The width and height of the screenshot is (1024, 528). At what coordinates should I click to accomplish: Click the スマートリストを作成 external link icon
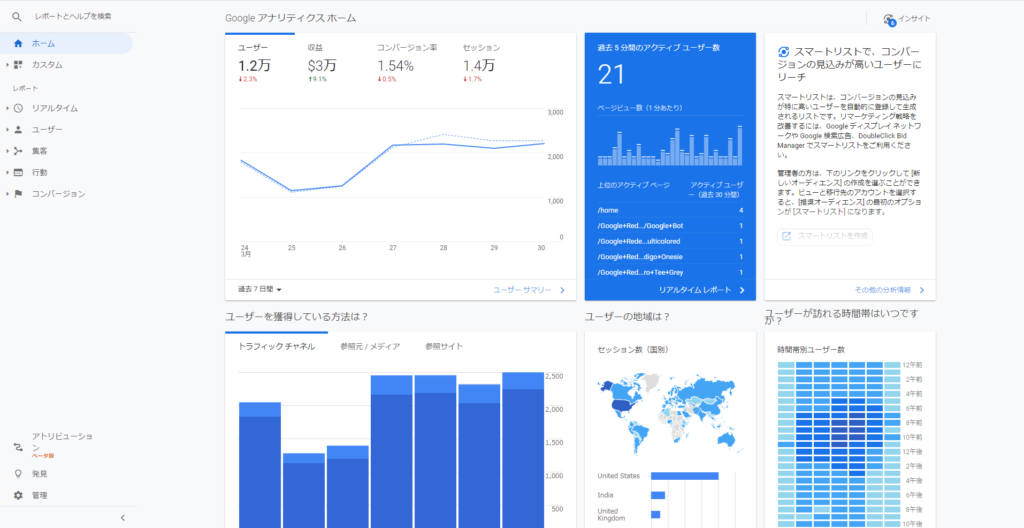pyautogui.click(x=786, y=236)
